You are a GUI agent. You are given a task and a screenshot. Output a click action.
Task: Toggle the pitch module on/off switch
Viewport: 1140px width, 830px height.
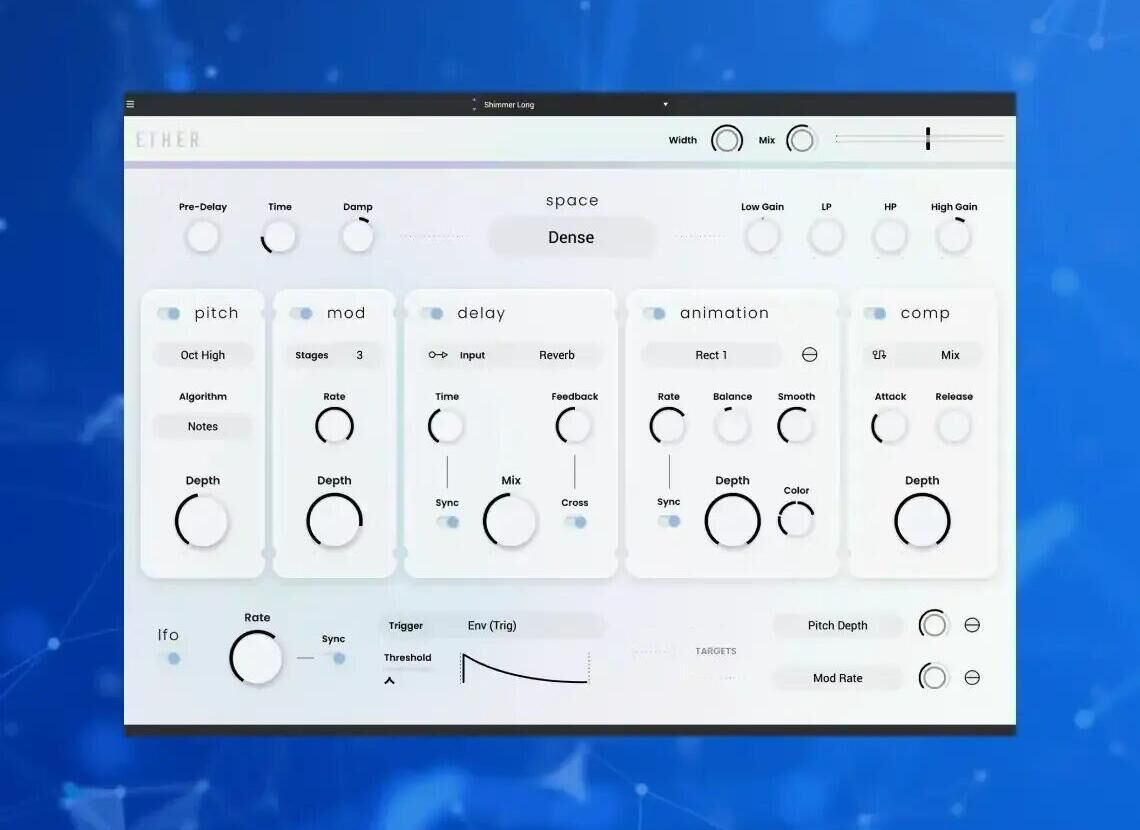click(x=168, y=313)
